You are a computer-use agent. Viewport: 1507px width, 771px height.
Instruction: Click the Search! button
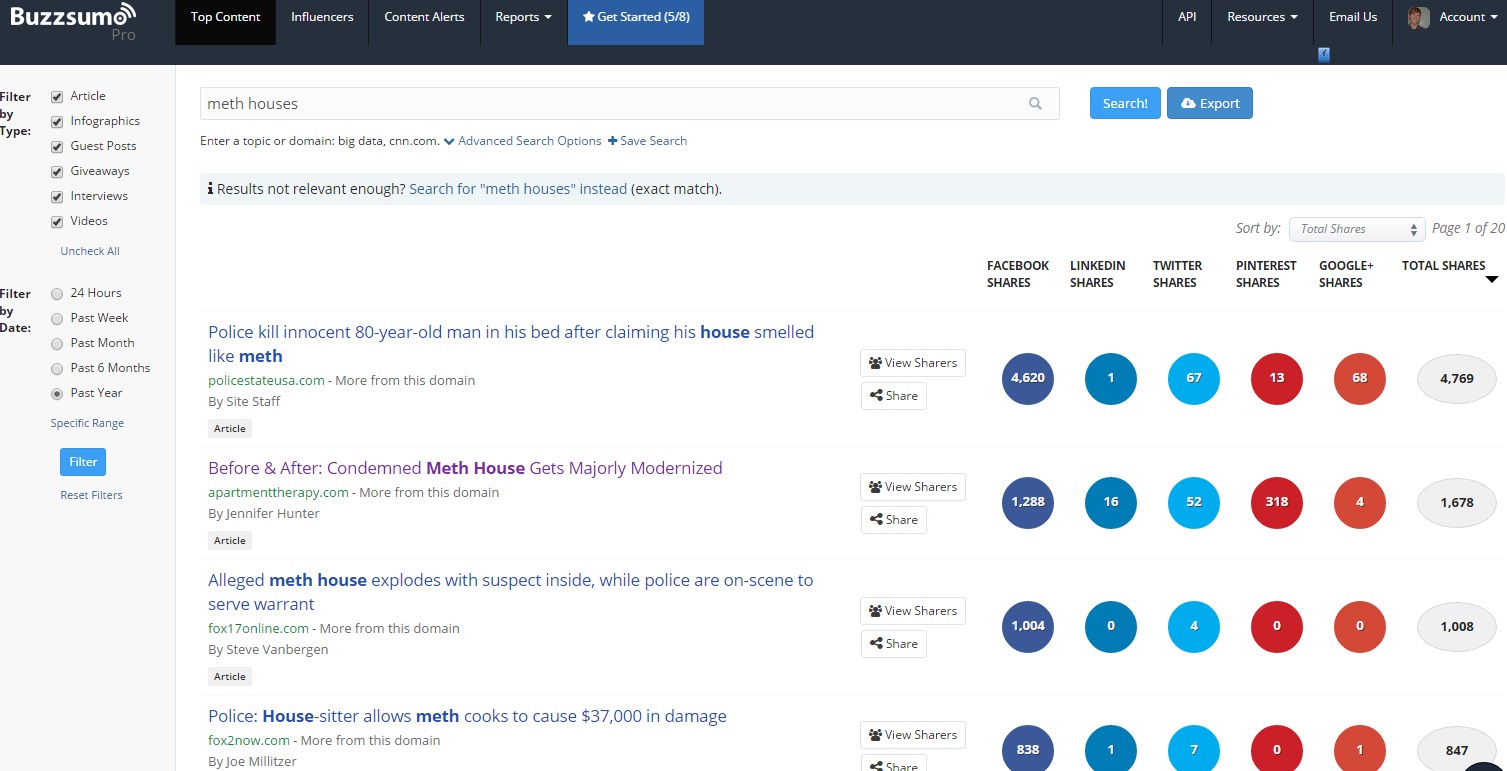coord(1125,103)
